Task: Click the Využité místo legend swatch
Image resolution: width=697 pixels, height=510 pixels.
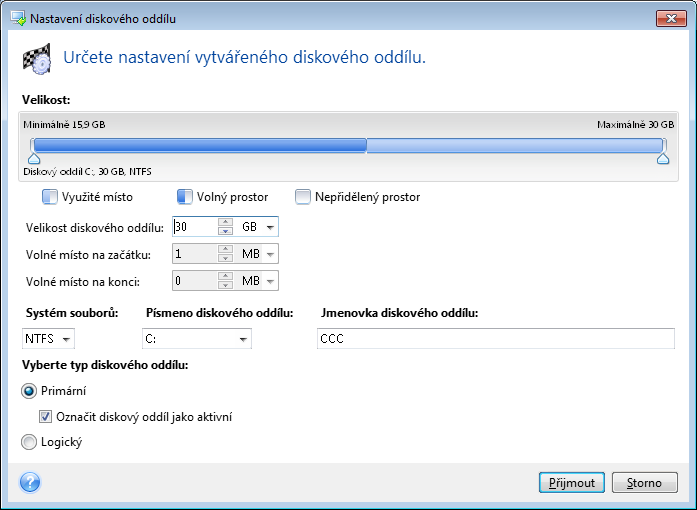Action: [x=50, y=197]
